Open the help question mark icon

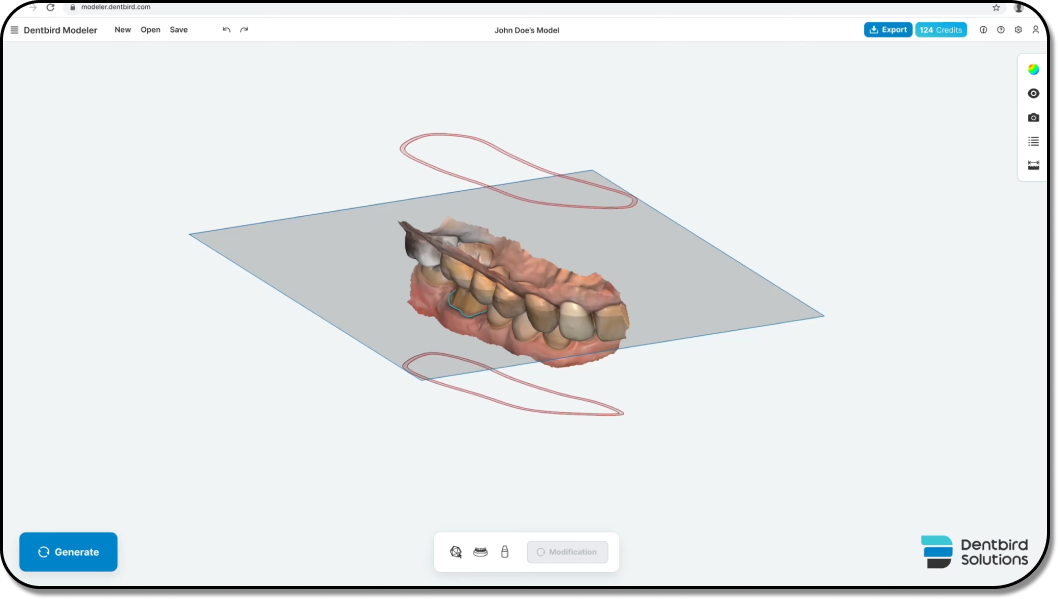point(1001,30)
